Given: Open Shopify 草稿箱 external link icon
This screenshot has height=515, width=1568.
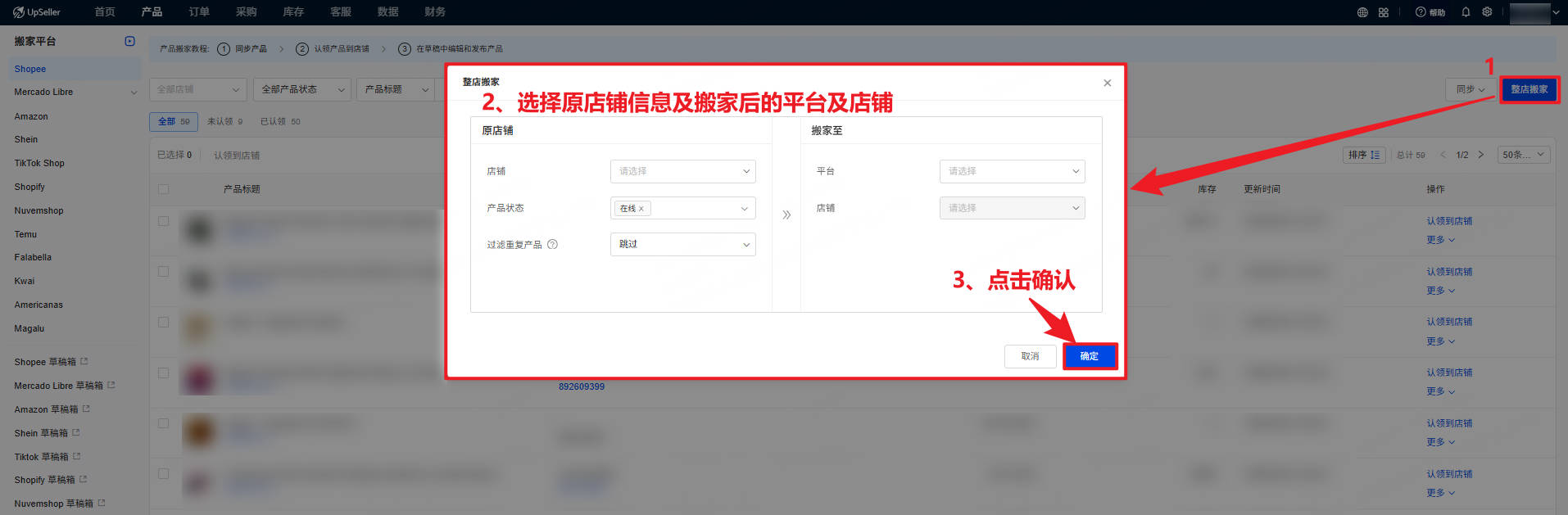Looking at the screenshot, I should pos(83,479).
